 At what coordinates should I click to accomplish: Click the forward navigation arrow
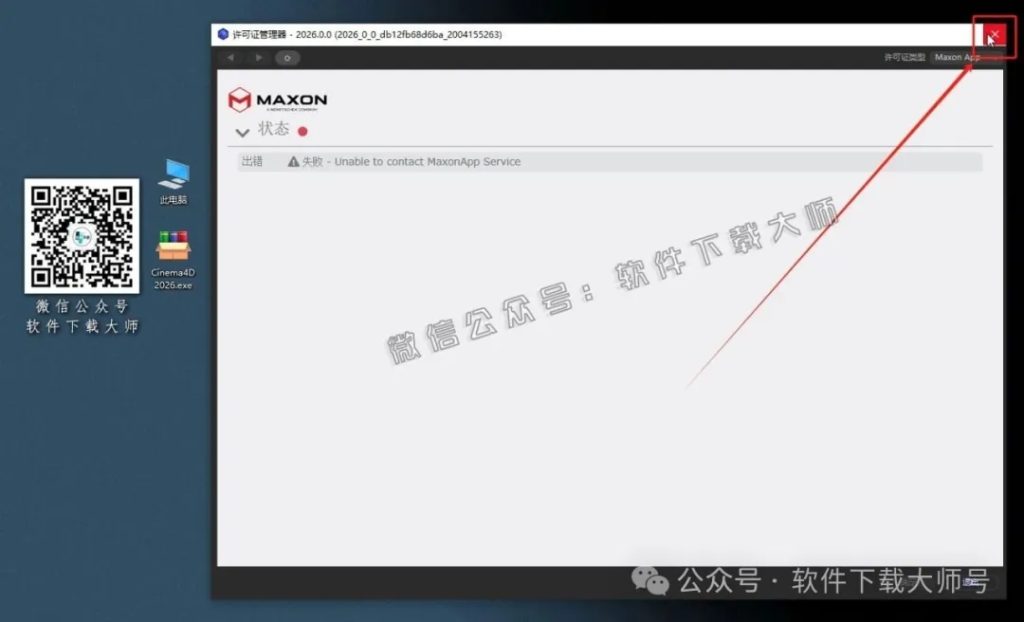(258, 58)
